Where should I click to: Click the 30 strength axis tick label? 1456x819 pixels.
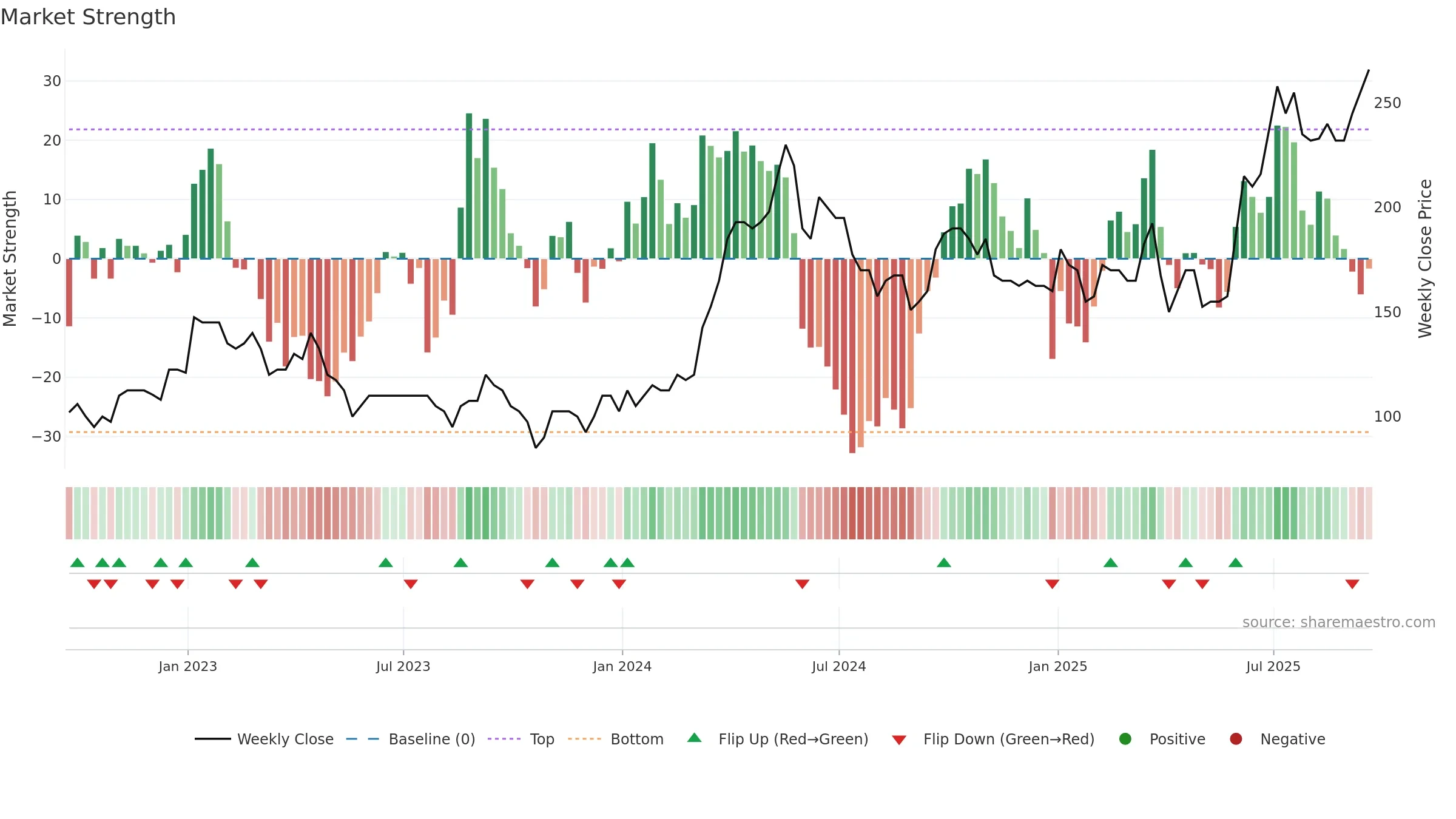tap(52, 81)
